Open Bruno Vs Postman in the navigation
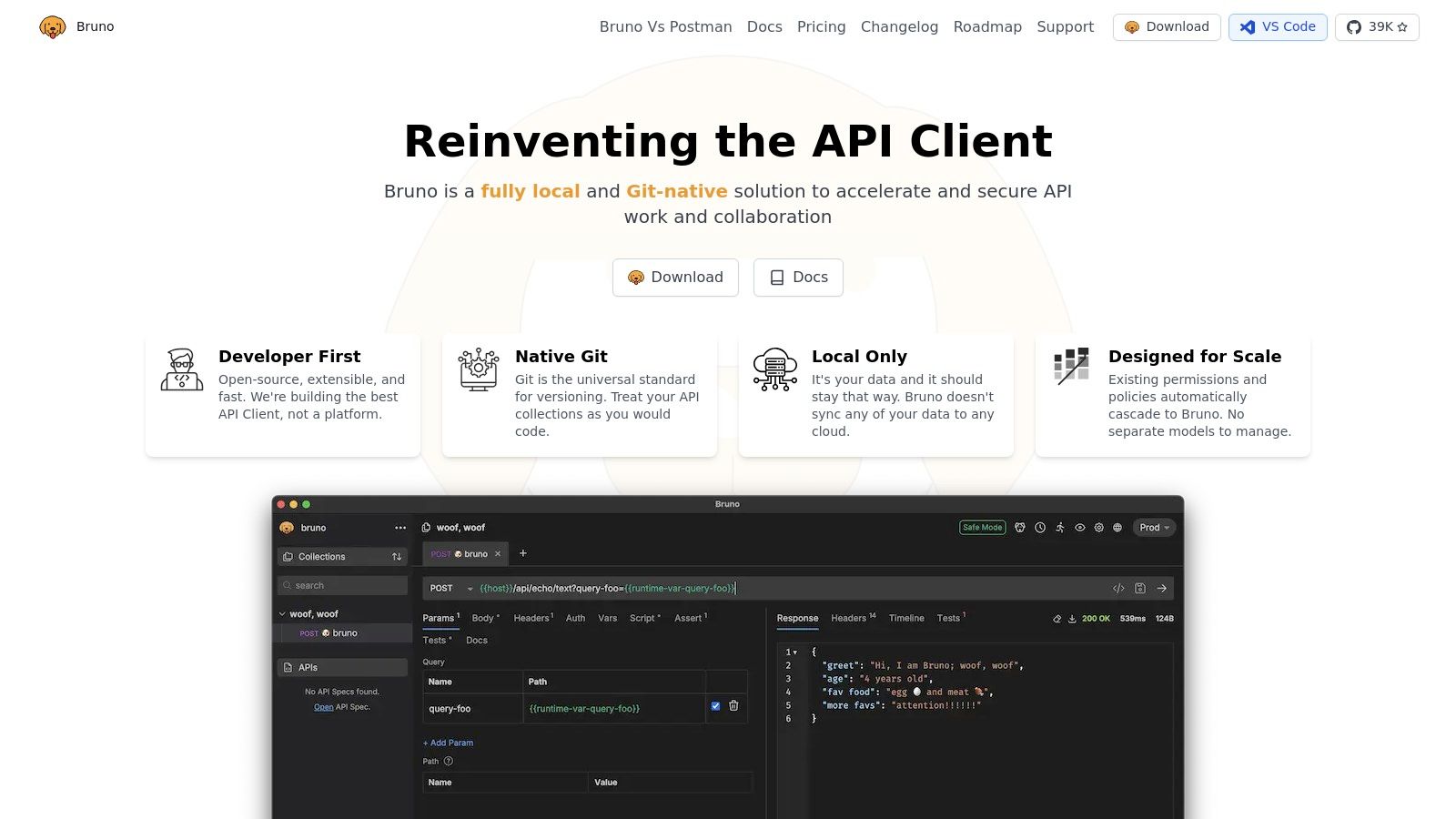The width and height of the screenshot is (1456, 819). (x=665, y=27)
